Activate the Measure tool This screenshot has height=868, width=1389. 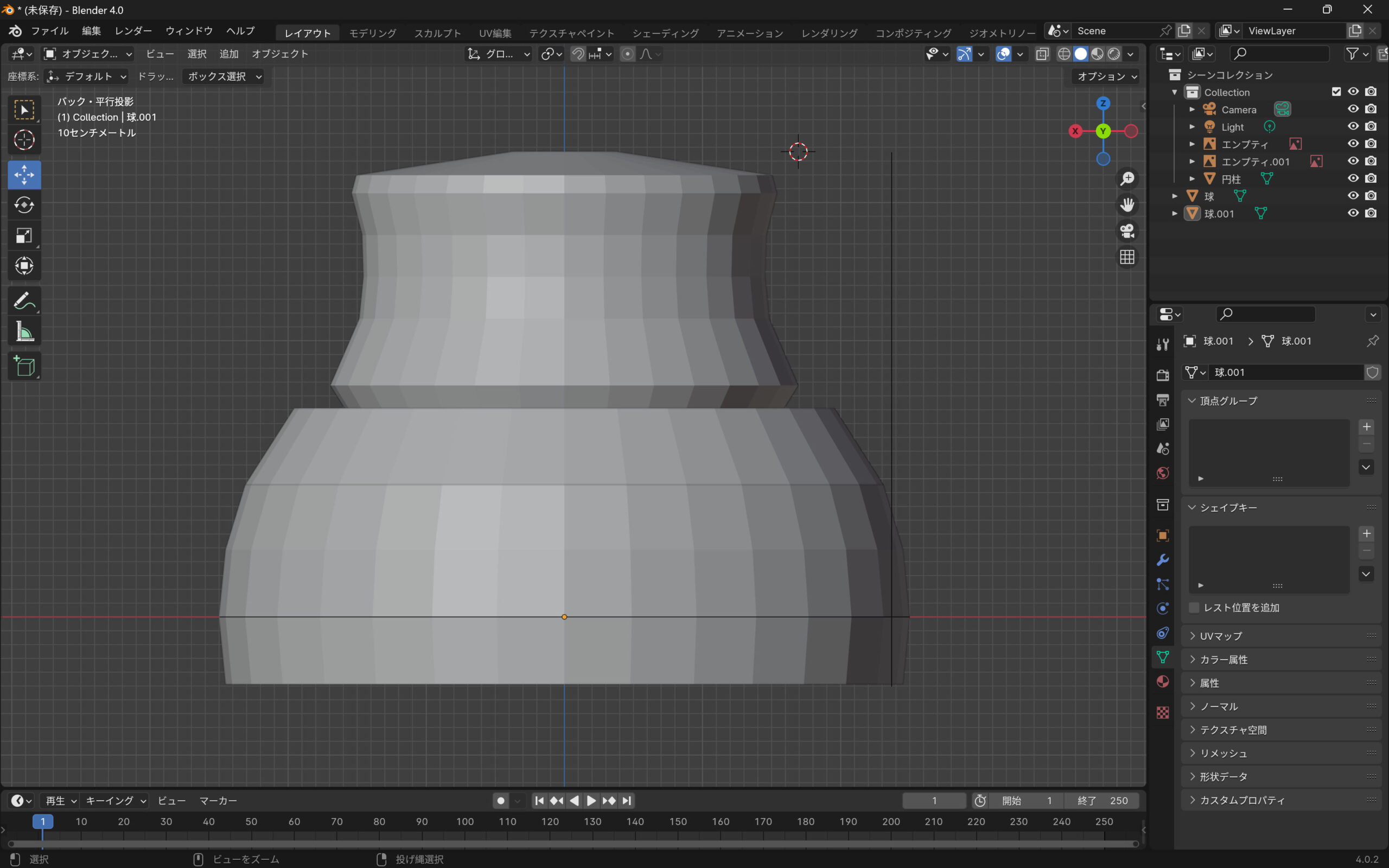point(24,332)
